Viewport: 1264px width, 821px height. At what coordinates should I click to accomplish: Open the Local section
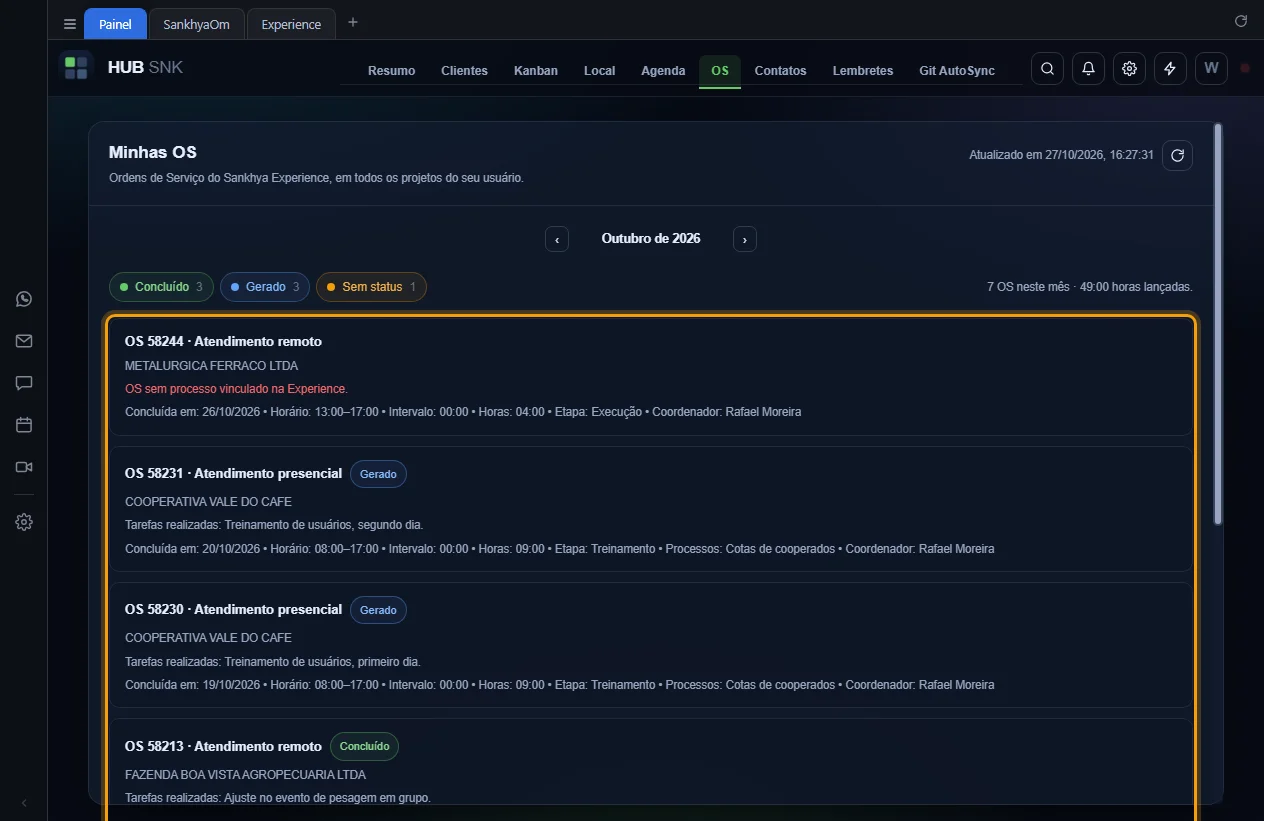pyautogui.click(x=599, y=71)
